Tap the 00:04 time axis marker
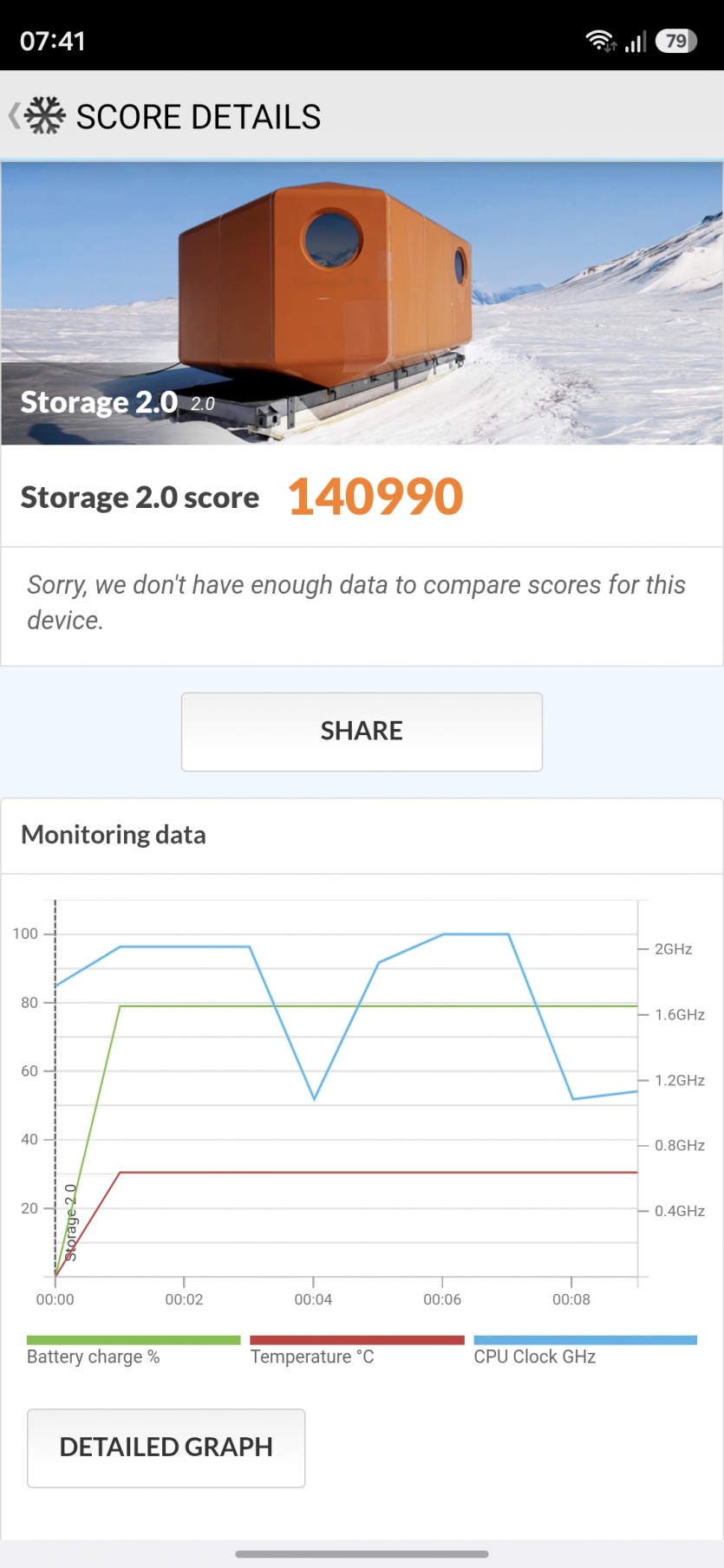Image resolution: width=724 pixels, height=1568 pixels. coord(313,1299)
